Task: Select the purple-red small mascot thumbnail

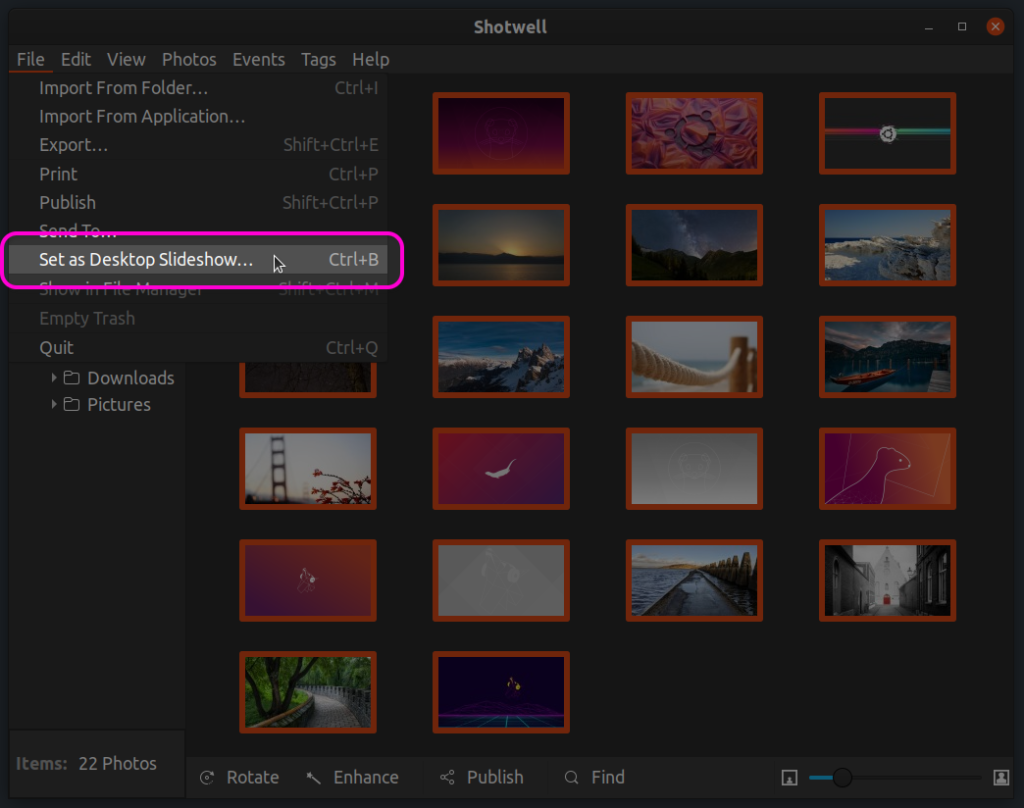Action: coord(308,580)
